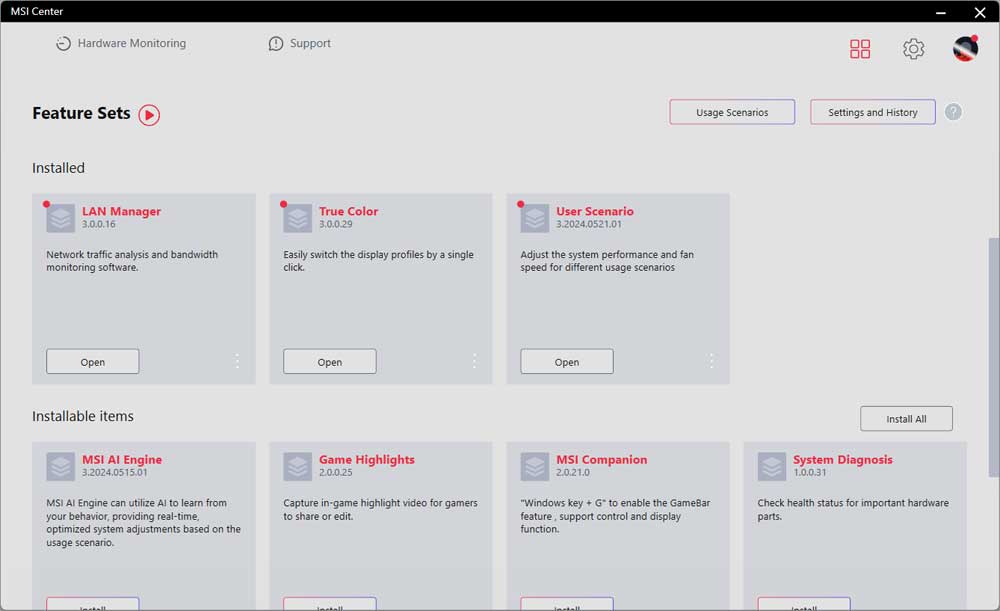1000x611 pixels.
Task: Click the Game Highlights package icon
Action: click(x=298, y=467)
